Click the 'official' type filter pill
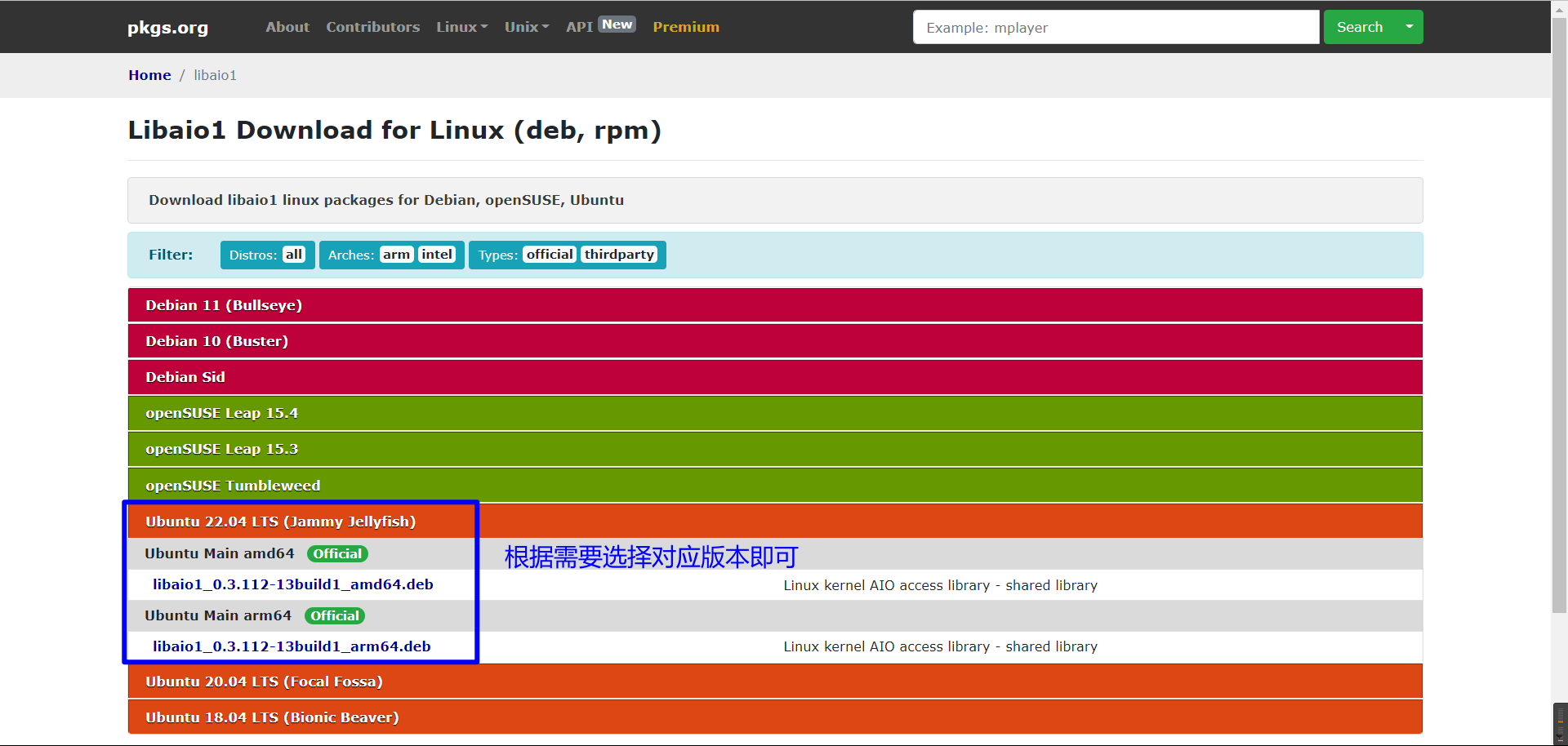This screenshot has width=1568, height=746. tap(550, 254)
